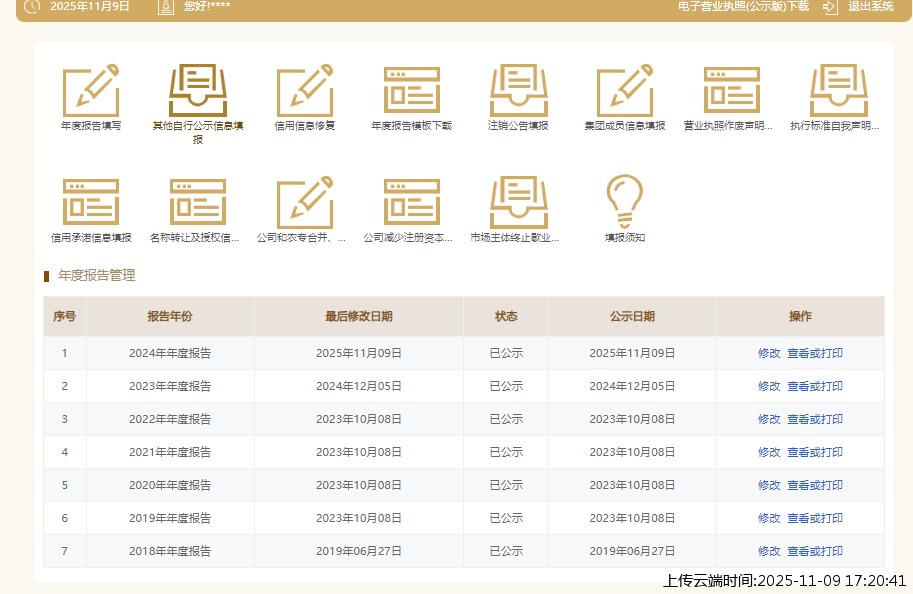Click 修改 for the 2021年年度报告
Image resolution: width=913 pixels, height=594 pixels.
[769, 452]
